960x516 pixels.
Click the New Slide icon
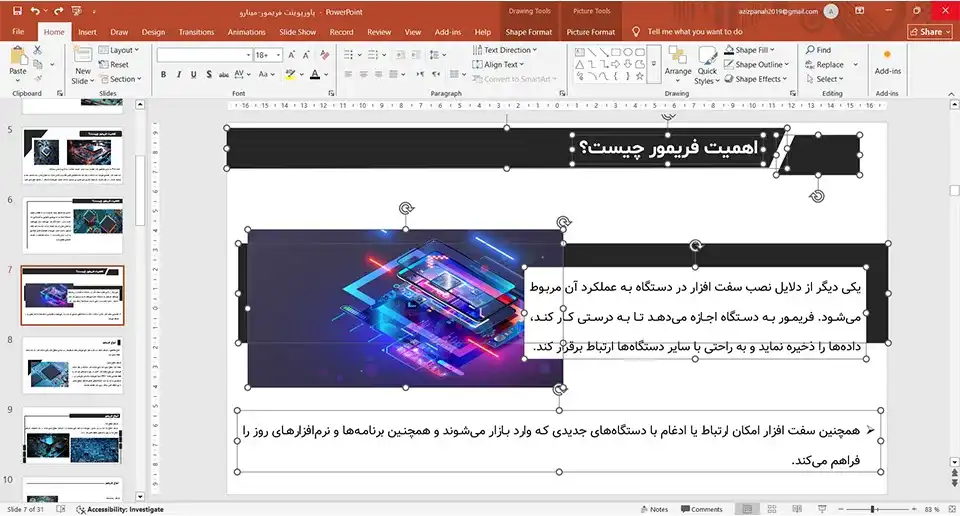click(x=83, y=56)
